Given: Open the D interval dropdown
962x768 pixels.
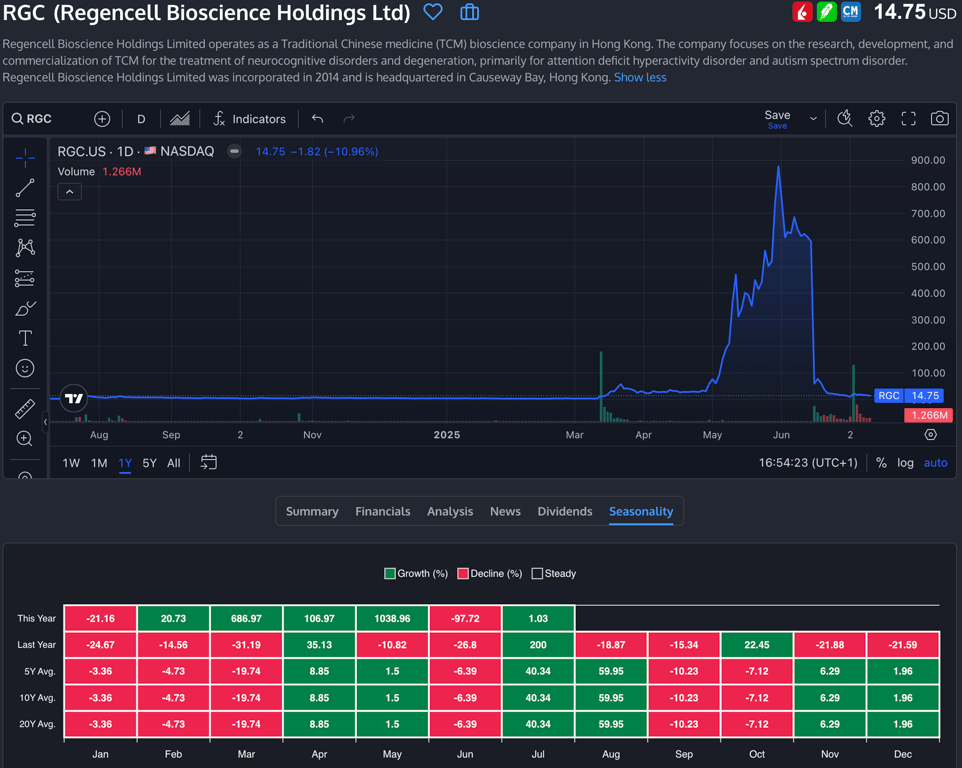Looking at the screenshot, I should pos(141,119).
